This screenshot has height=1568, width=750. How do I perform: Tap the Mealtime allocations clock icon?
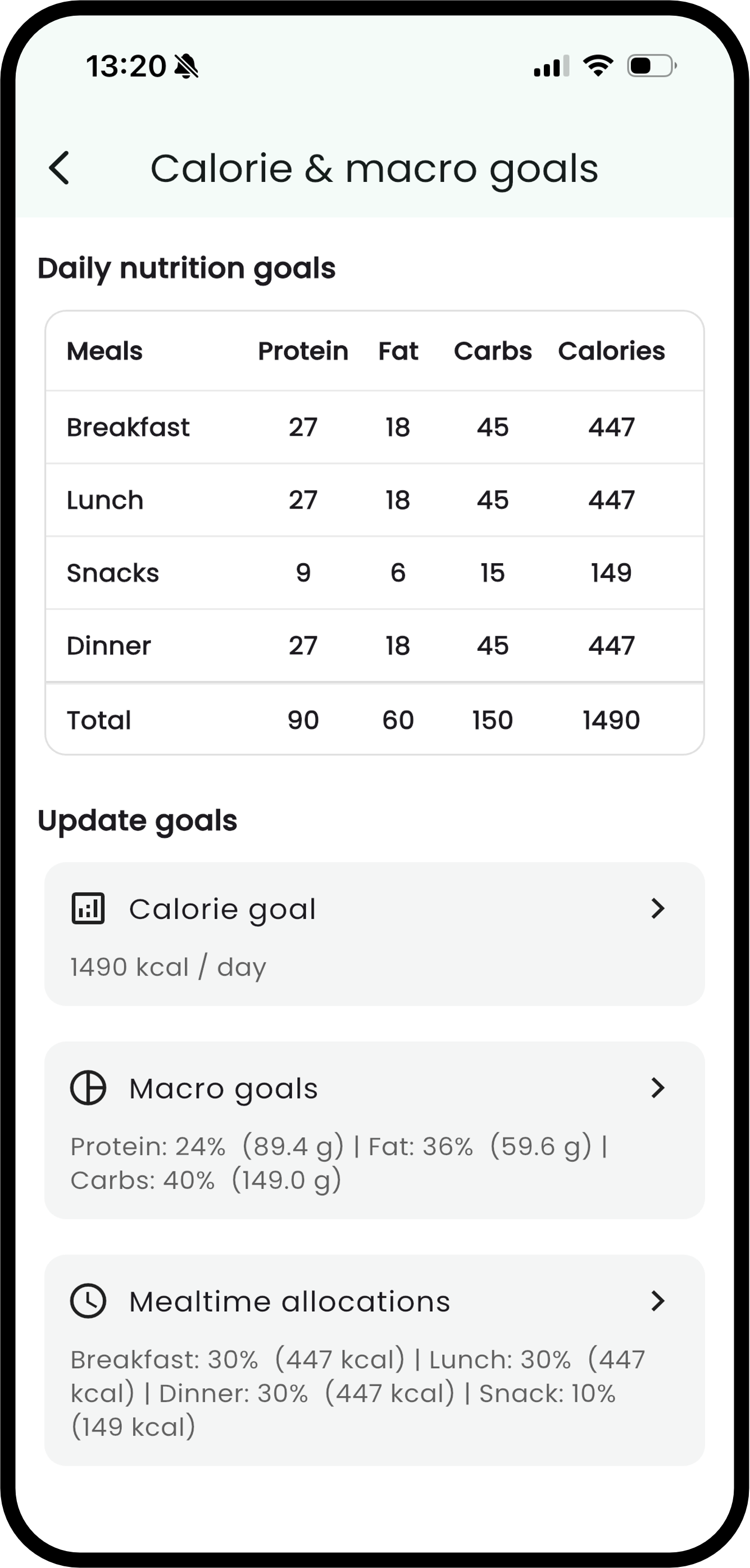88,1301
